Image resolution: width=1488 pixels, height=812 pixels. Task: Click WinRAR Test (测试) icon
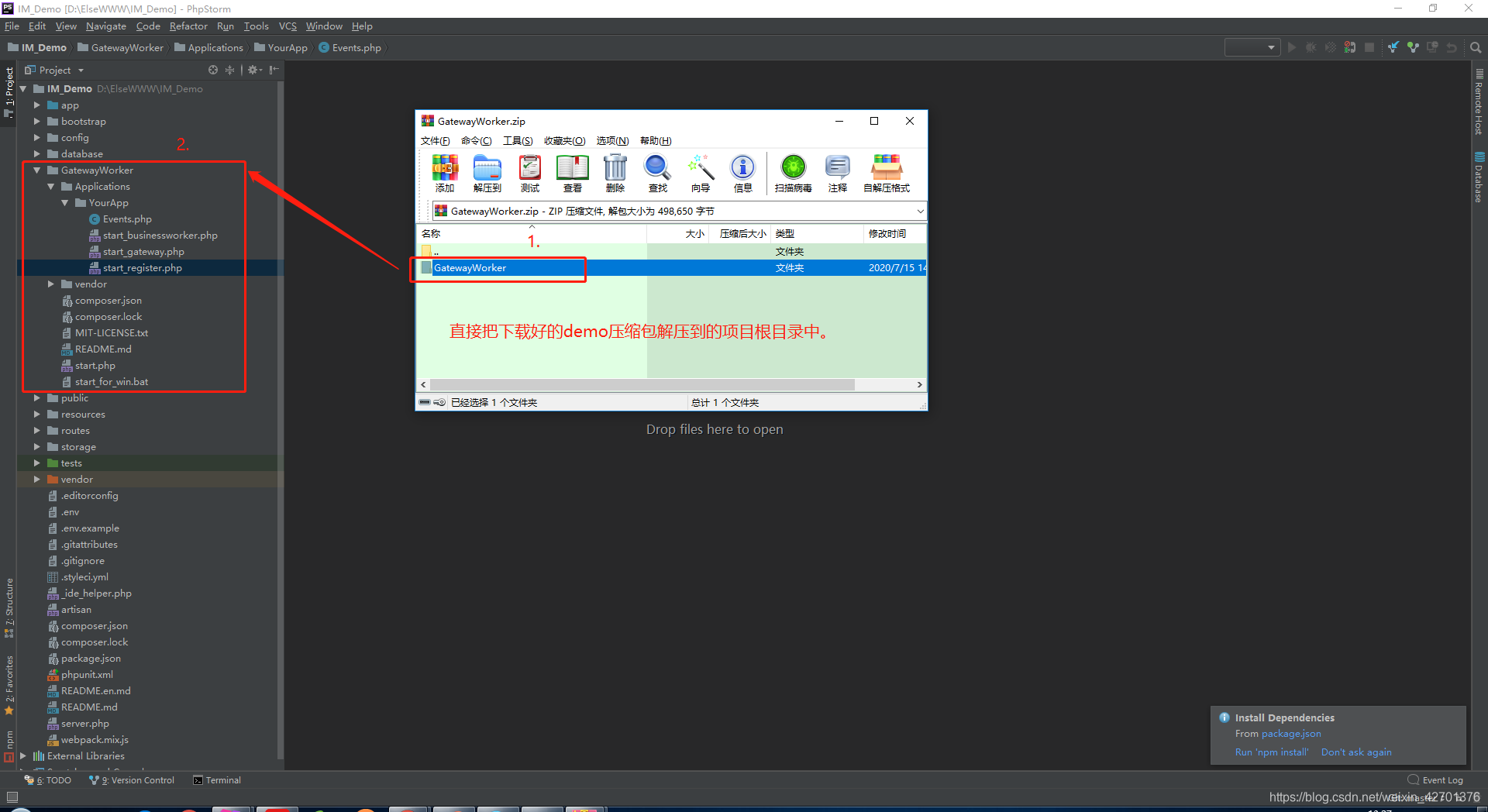pos(530,173)
